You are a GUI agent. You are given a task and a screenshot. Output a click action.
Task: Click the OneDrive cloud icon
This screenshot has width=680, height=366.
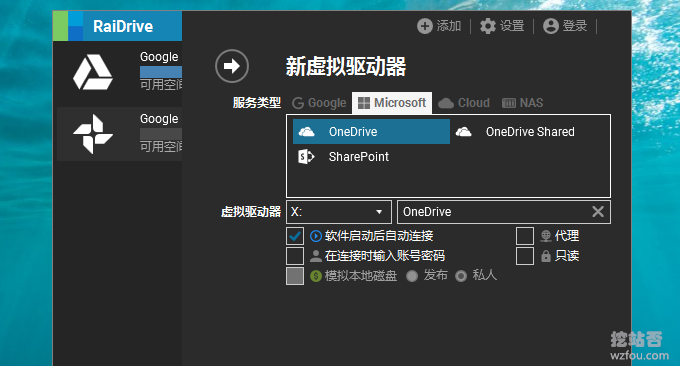coord(307,132)
